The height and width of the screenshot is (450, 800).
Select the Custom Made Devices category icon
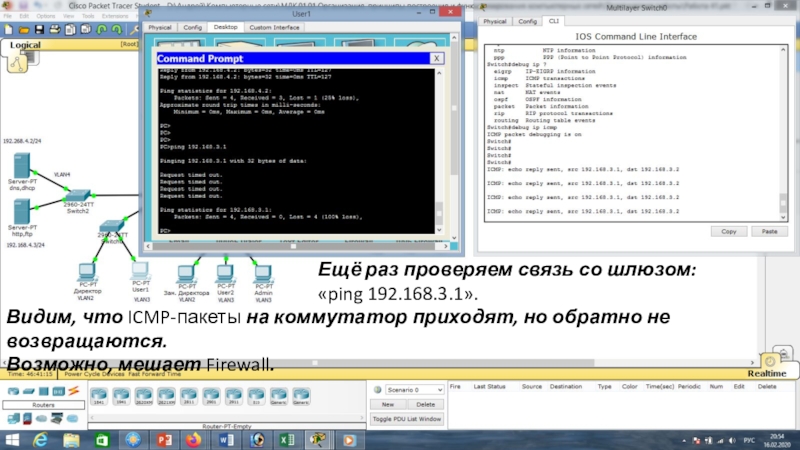click(x=57, y=418)
